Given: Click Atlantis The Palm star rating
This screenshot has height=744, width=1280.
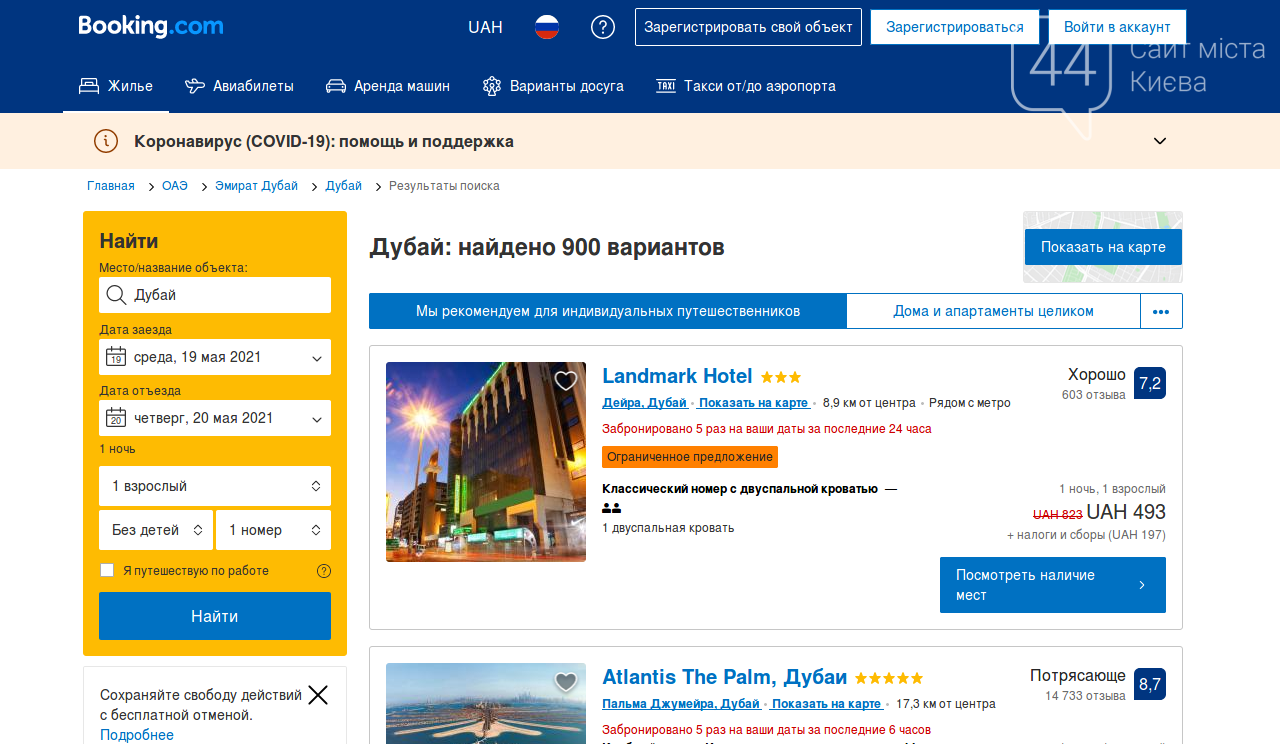Looking at the screenshot, I should tap(889, 678).
